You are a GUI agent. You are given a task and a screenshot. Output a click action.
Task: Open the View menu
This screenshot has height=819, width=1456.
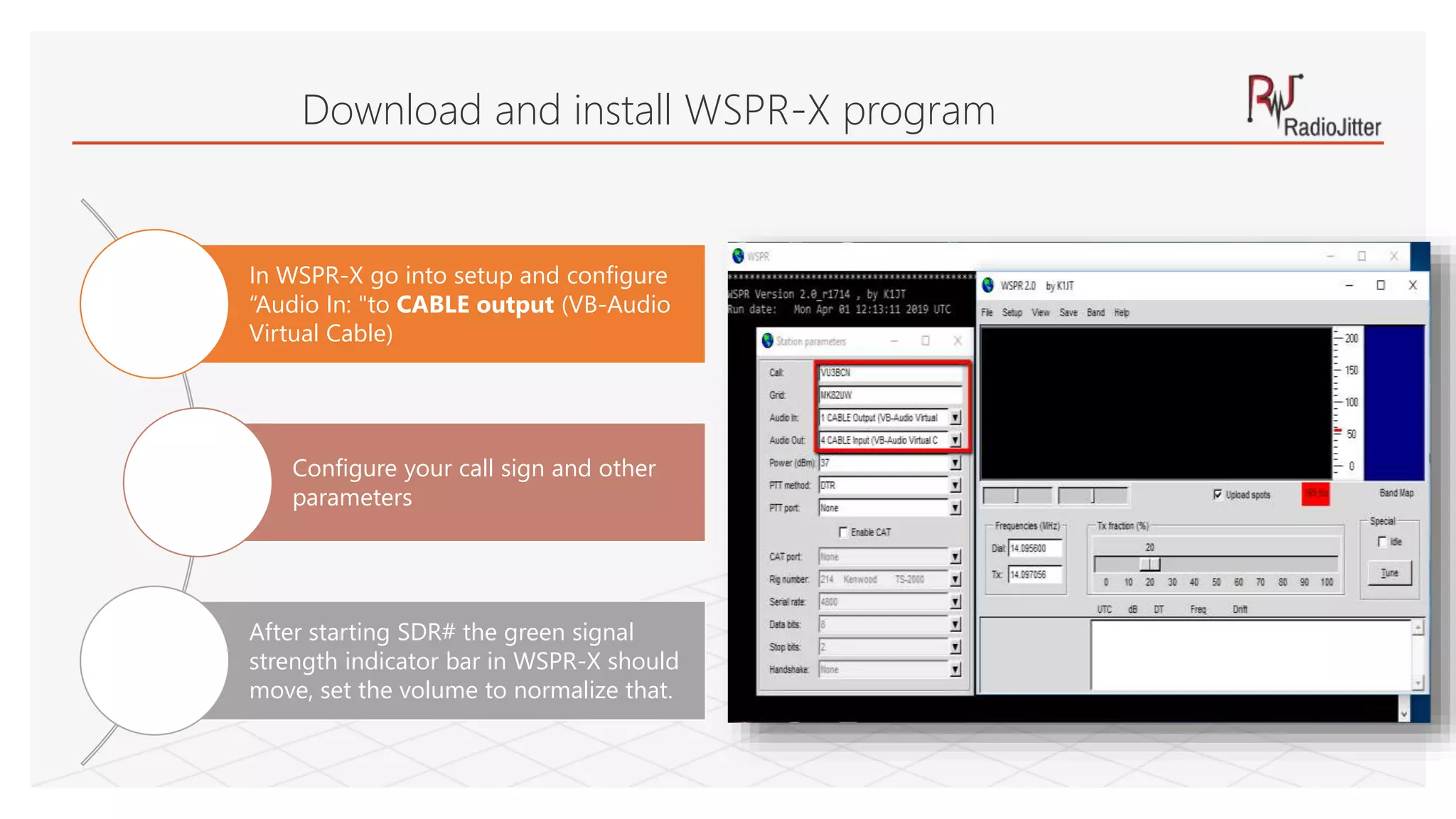(1041, 313)
